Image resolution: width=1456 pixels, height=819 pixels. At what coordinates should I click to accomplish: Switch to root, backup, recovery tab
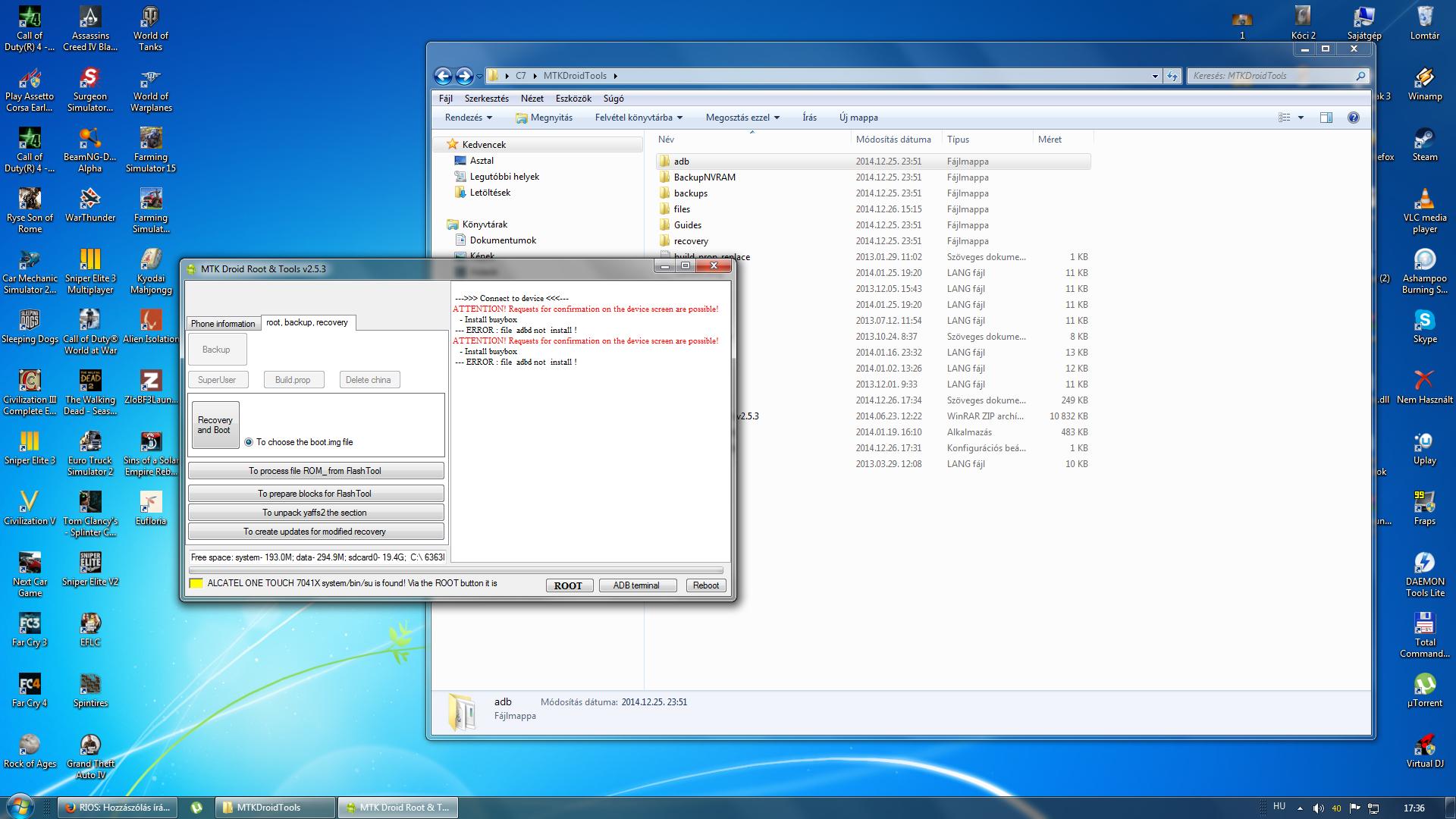(307, 322)
